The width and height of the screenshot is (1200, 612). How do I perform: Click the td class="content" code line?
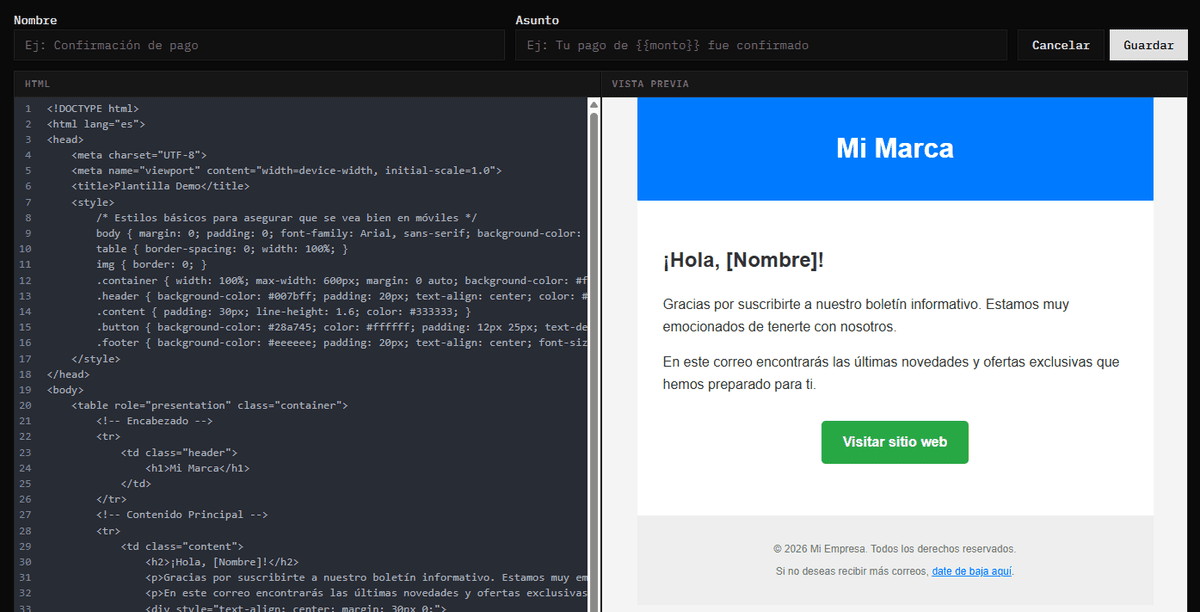pyautogui.click(x=182, y=545)
